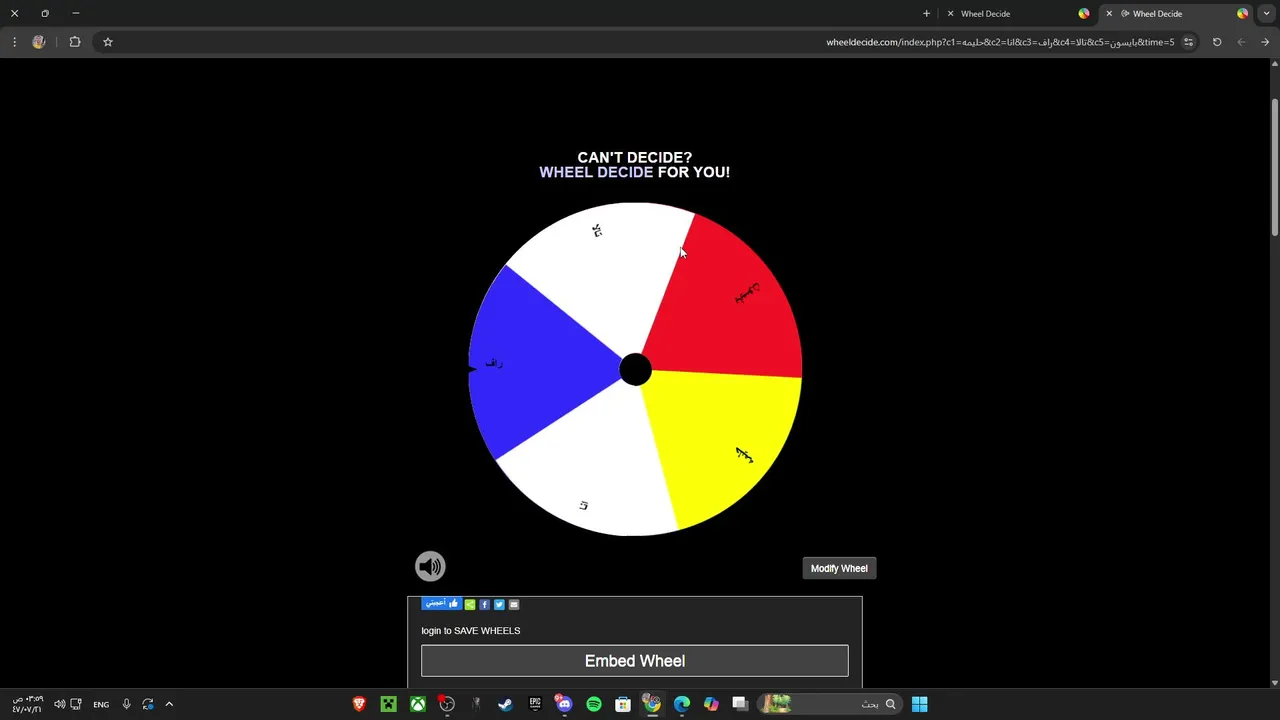Open the browser three-dot menu
The width and height of the screenshot is (1280, 720).
click(14, 42)
